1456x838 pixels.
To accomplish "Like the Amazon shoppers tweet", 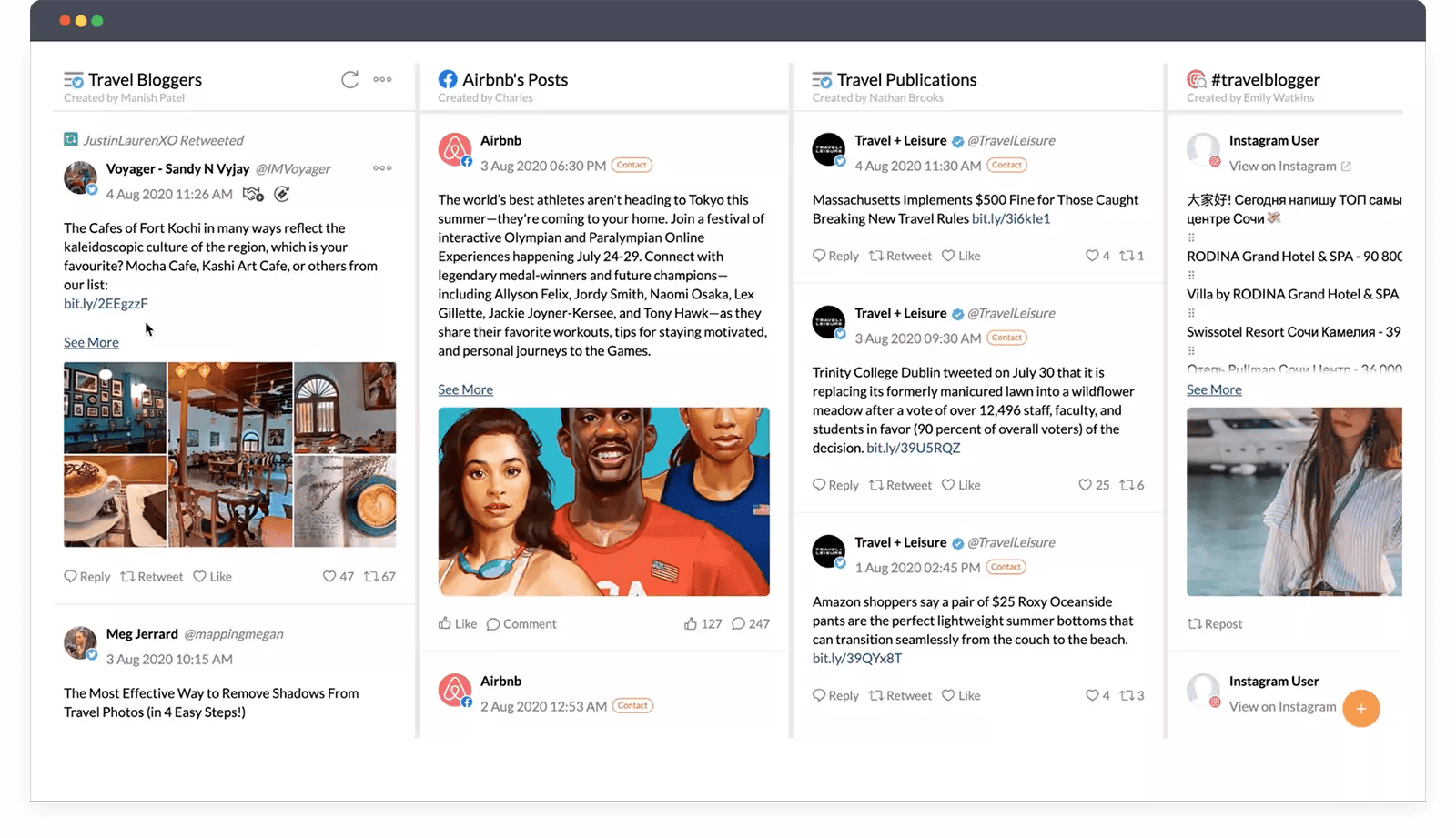I will [961, 696].
